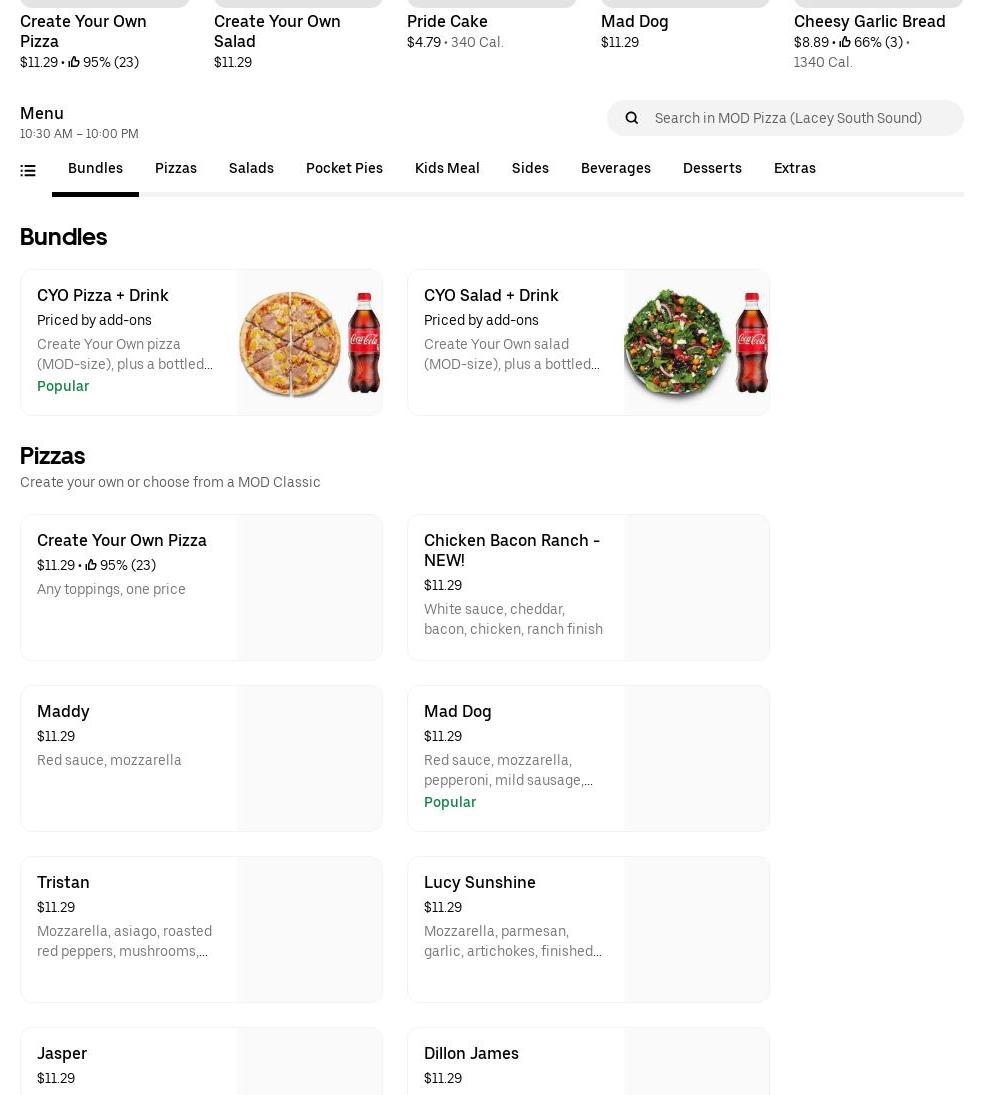Select the Salads tab
The width and height of the screenshot is (984, 1095).
tap(251, 168)
